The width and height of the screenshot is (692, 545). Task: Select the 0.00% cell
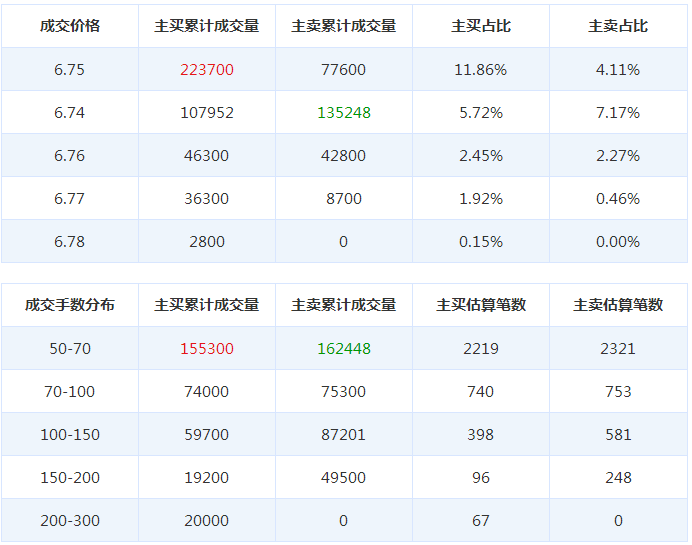(618, 242)
